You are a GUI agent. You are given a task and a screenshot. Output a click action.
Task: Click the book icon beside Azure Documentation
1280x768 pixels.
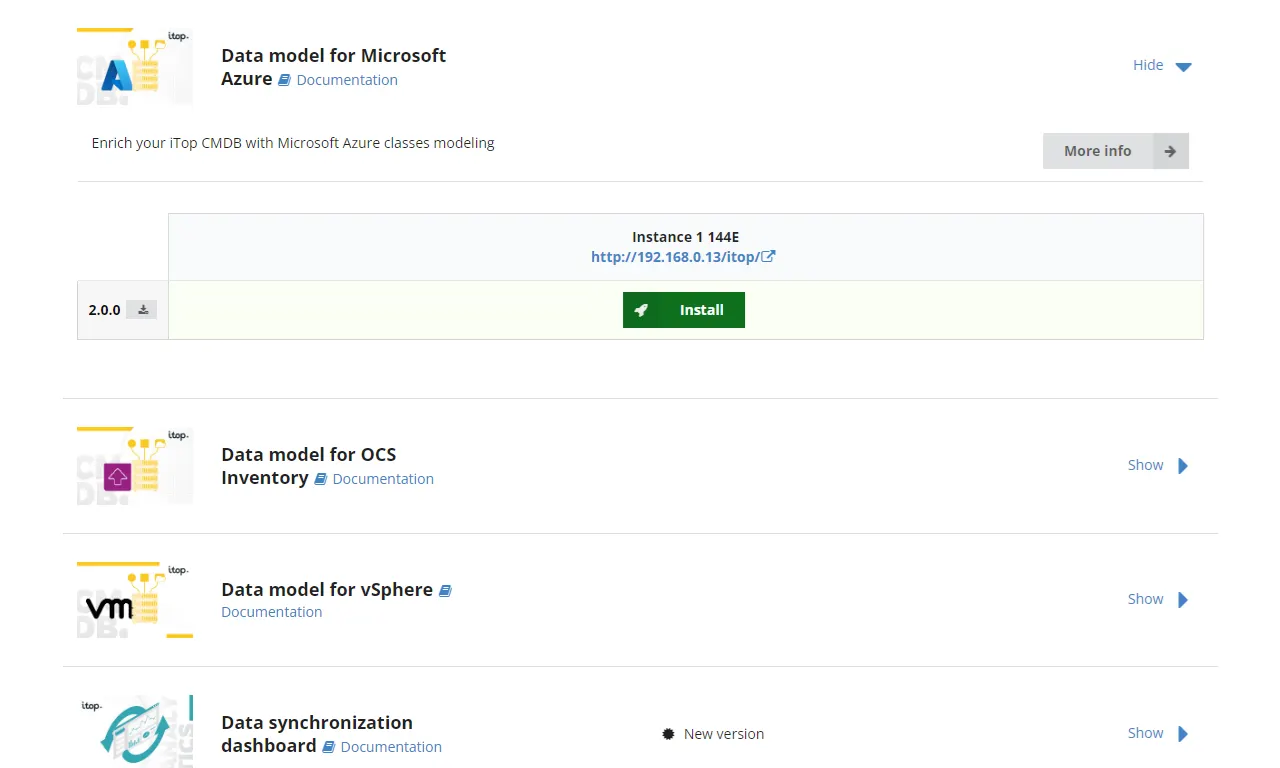pyautogui.click(x=284, y=80)
